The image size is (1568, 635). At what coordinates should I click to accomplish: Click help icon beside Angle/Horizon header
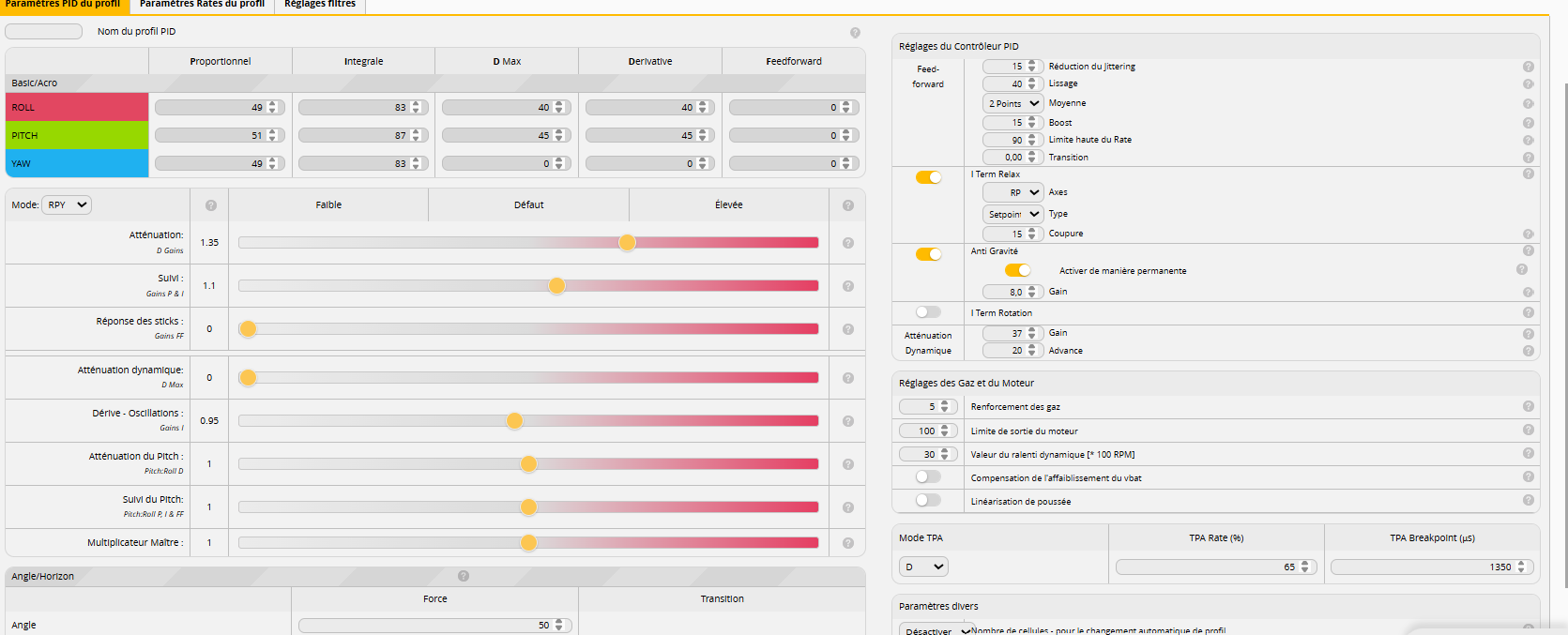464,576
